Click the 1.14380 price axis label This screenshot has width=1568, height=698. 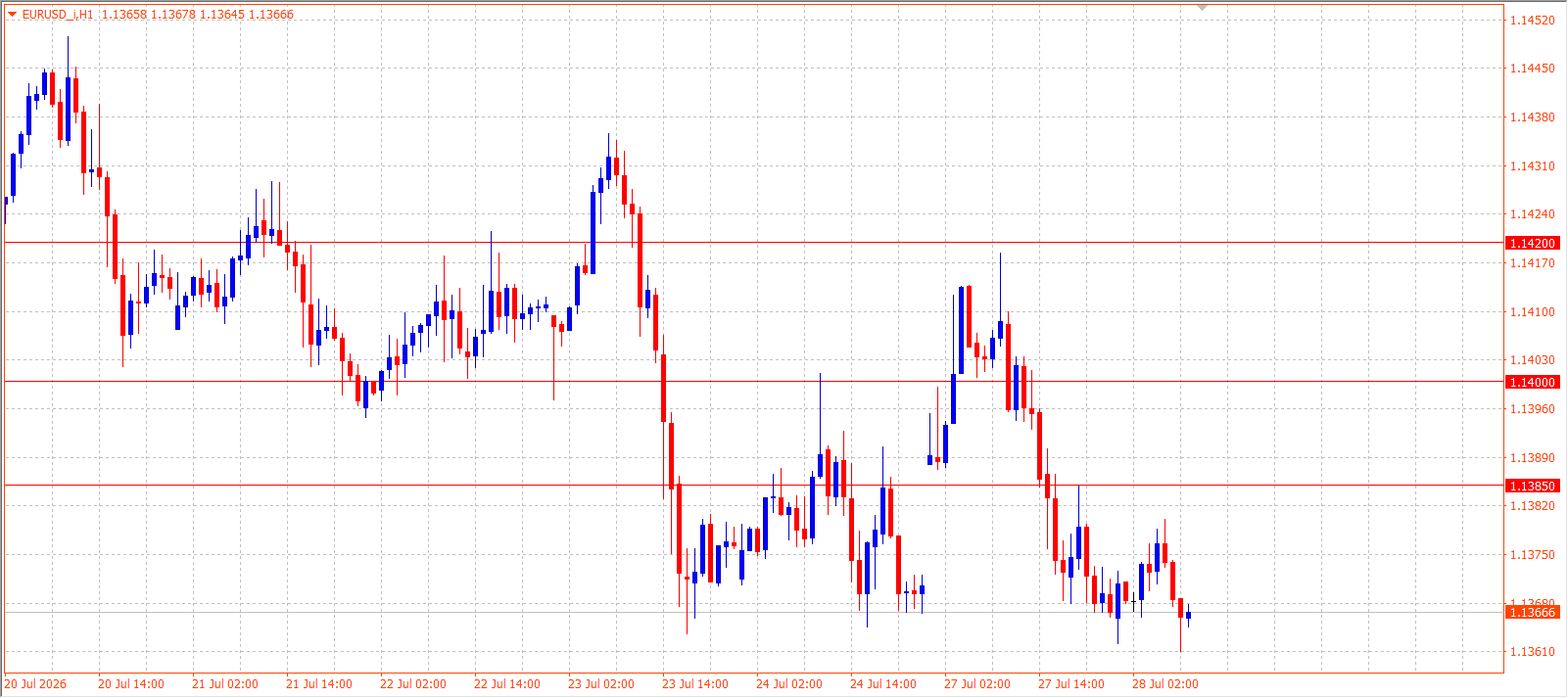tap(1532, 117)
